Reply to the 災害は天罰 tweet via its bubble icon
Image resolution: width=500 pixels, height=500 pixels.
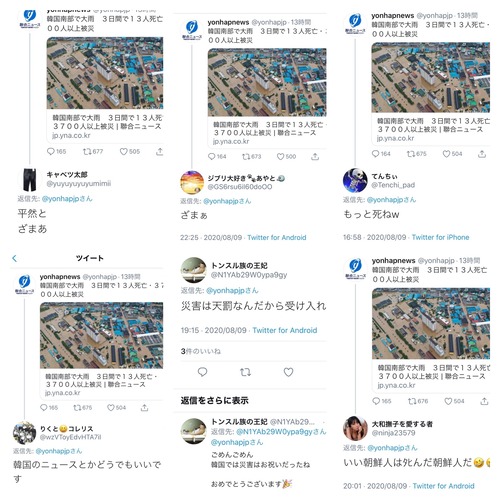[x=202, y=372]
